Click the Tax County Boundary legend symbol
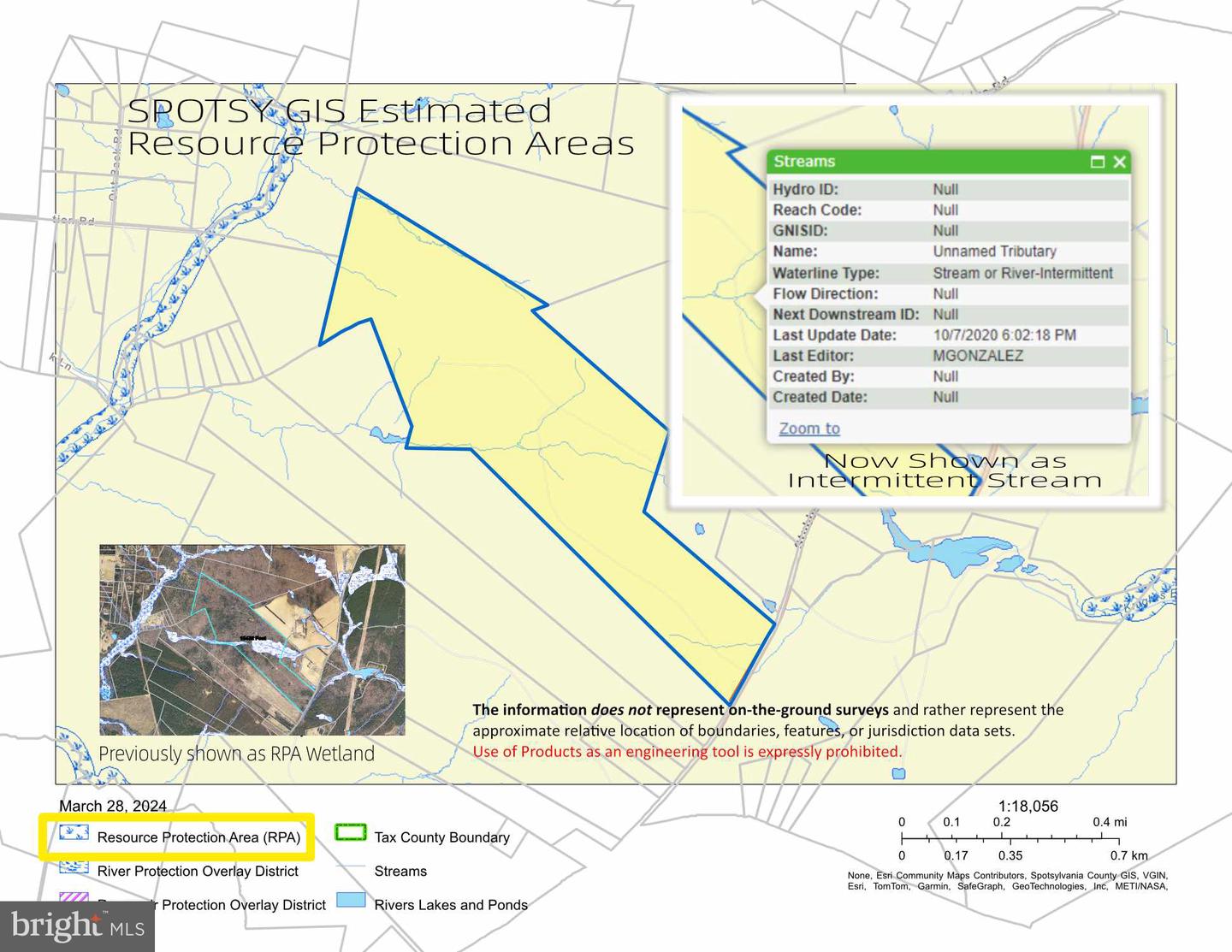Image resolution: width=1232 pixels, height=952 pixels. coord(351,833)
